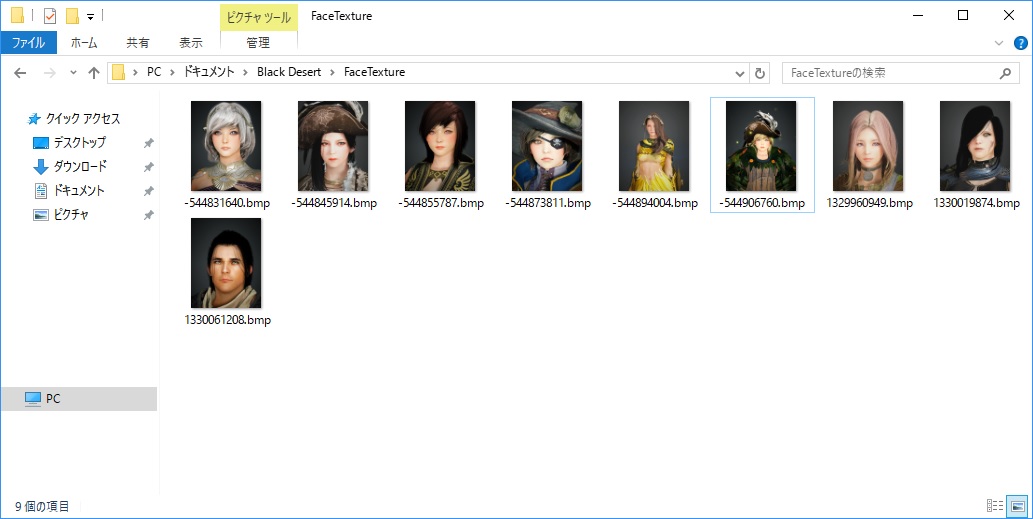This screenshot has width=1033, height=519.
Task: Select thumbnail of 1330019874.bmp
Action: click(975, 146)
